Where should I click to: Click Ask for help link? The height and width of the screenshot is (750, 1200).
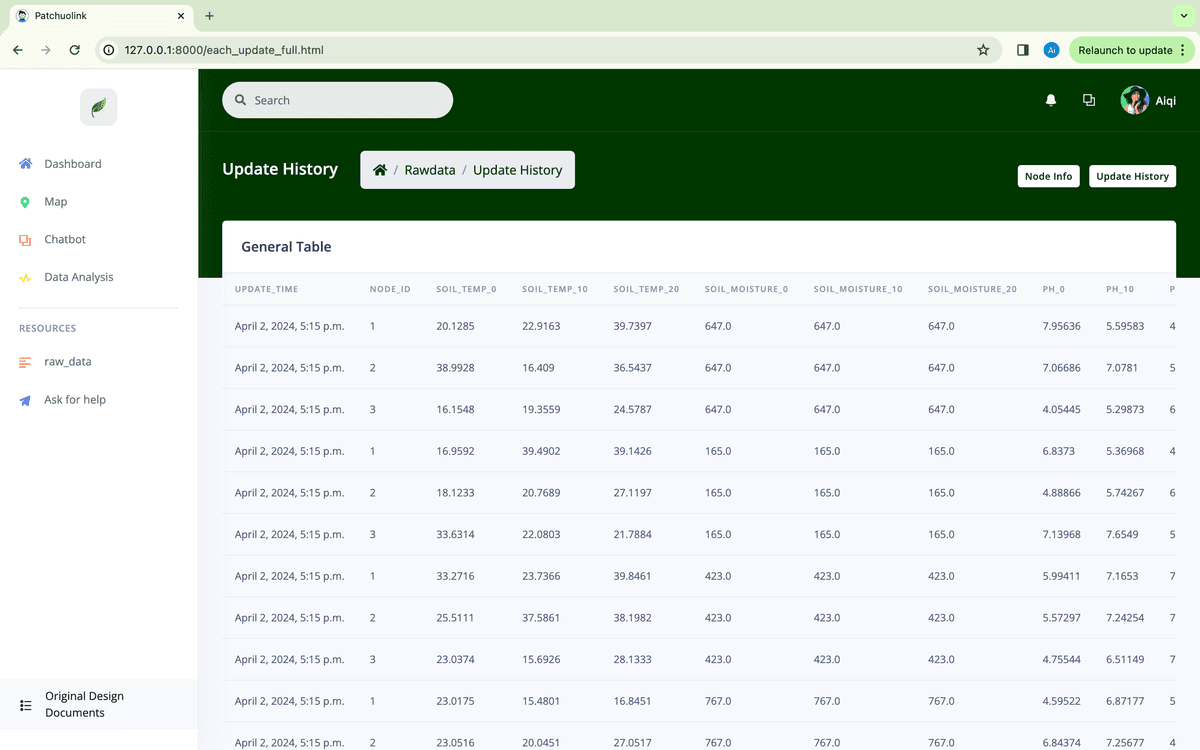pyautogui.click(x=74, y=400)
